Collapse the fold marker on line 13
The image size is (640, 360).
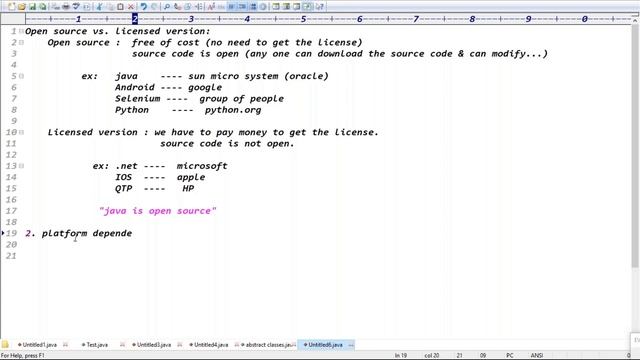[x=21, y=166]
